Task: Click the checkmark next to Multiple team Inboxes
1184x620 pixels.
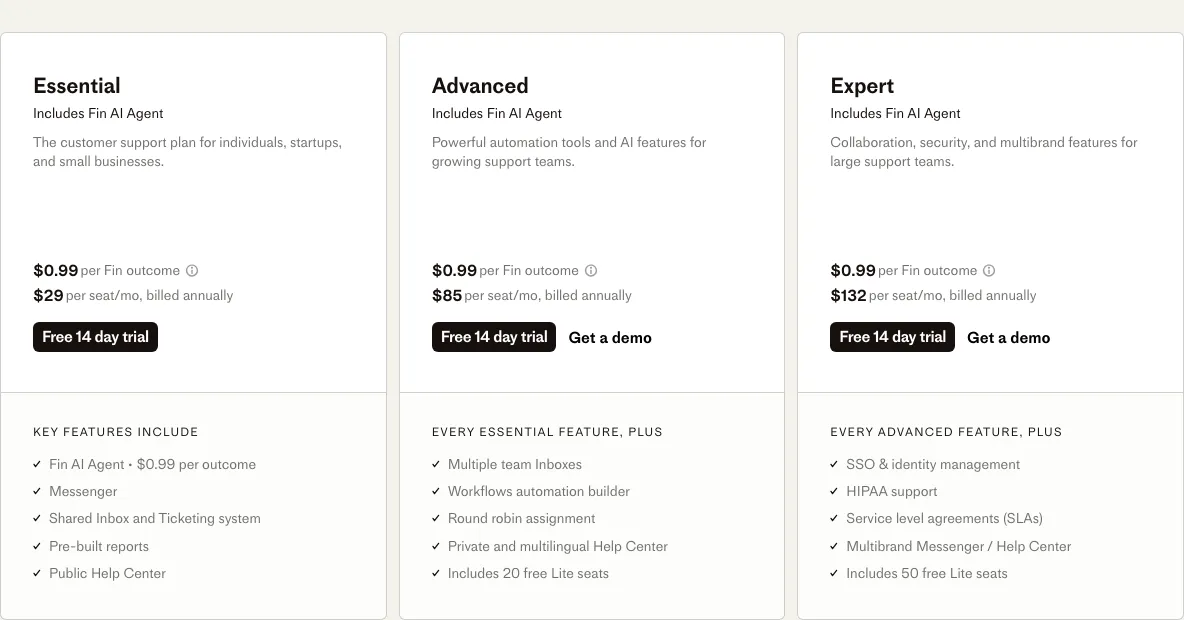Action: coord(436,464)
